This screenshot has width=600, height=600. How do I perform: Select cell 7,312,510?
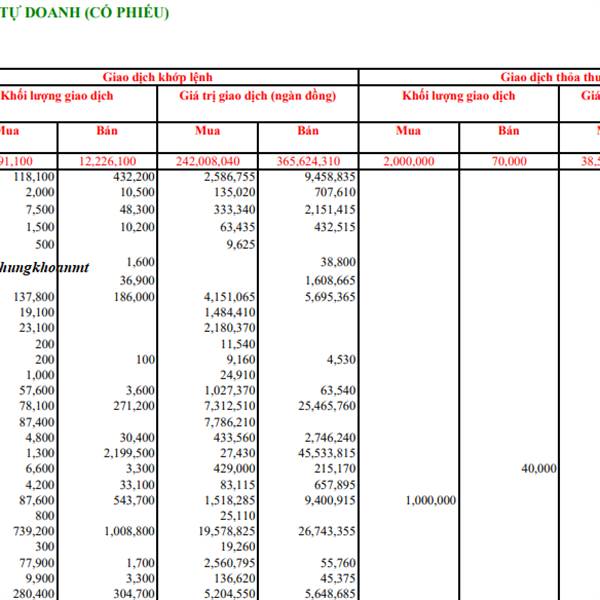pyautogui.click(x=230, y=406)
